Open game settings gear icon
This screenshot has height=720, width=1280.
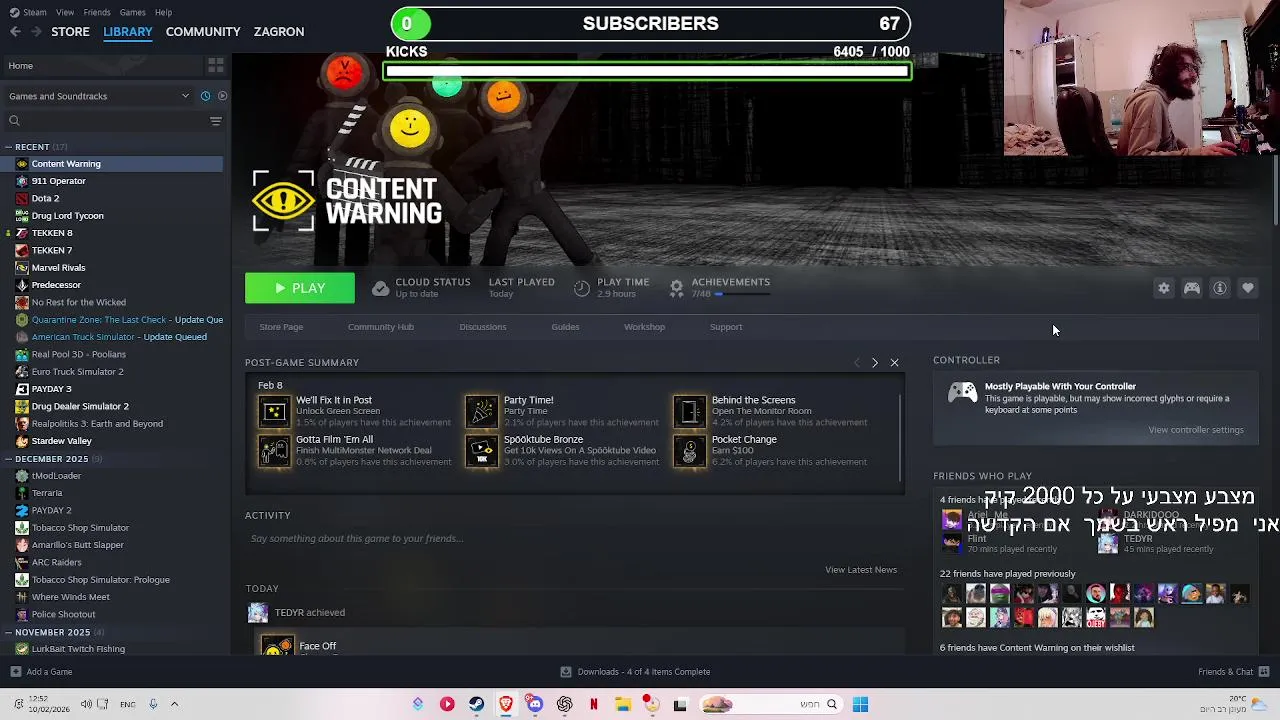click(1164, 288)
